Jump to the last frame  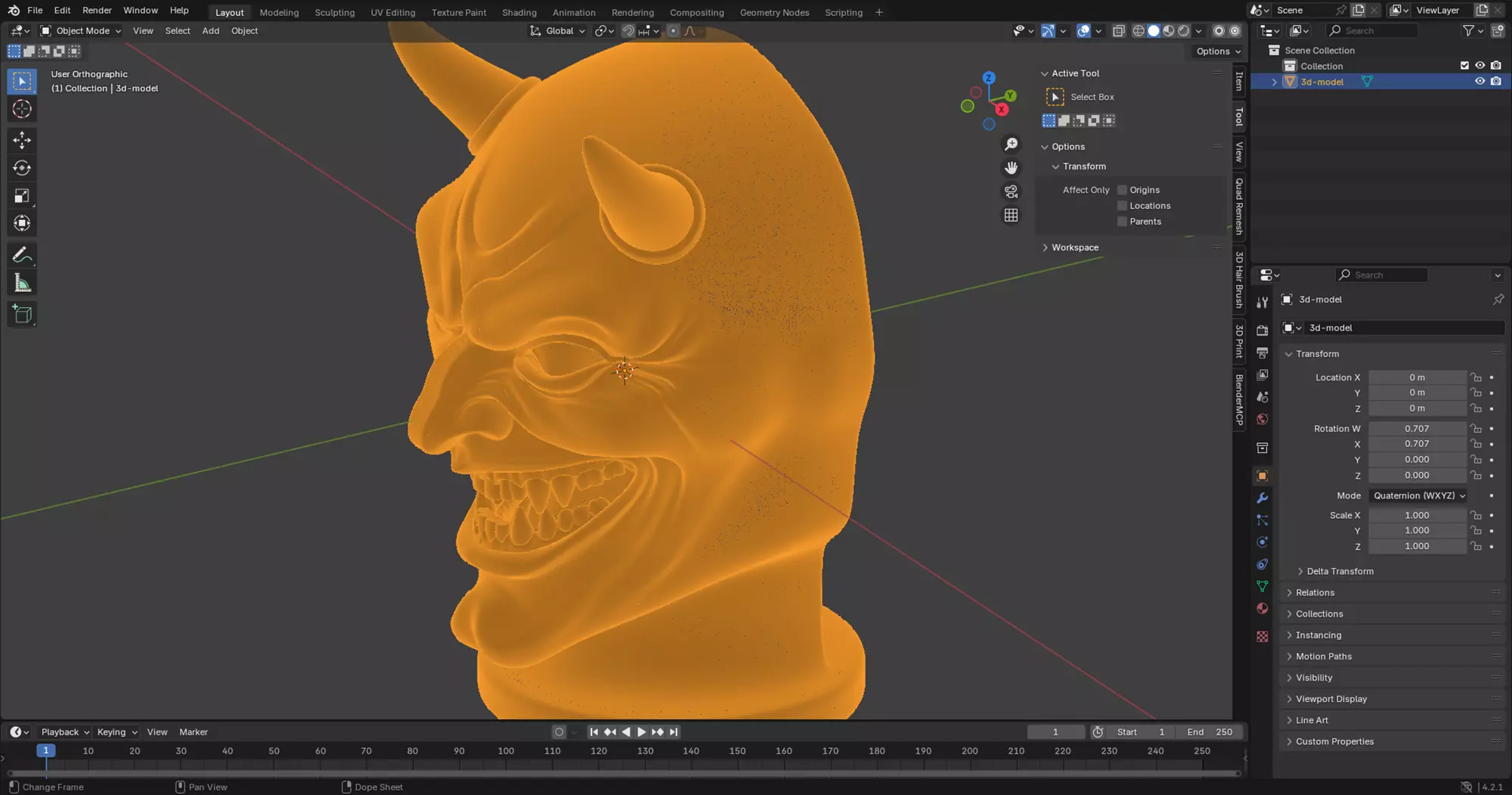673,732
